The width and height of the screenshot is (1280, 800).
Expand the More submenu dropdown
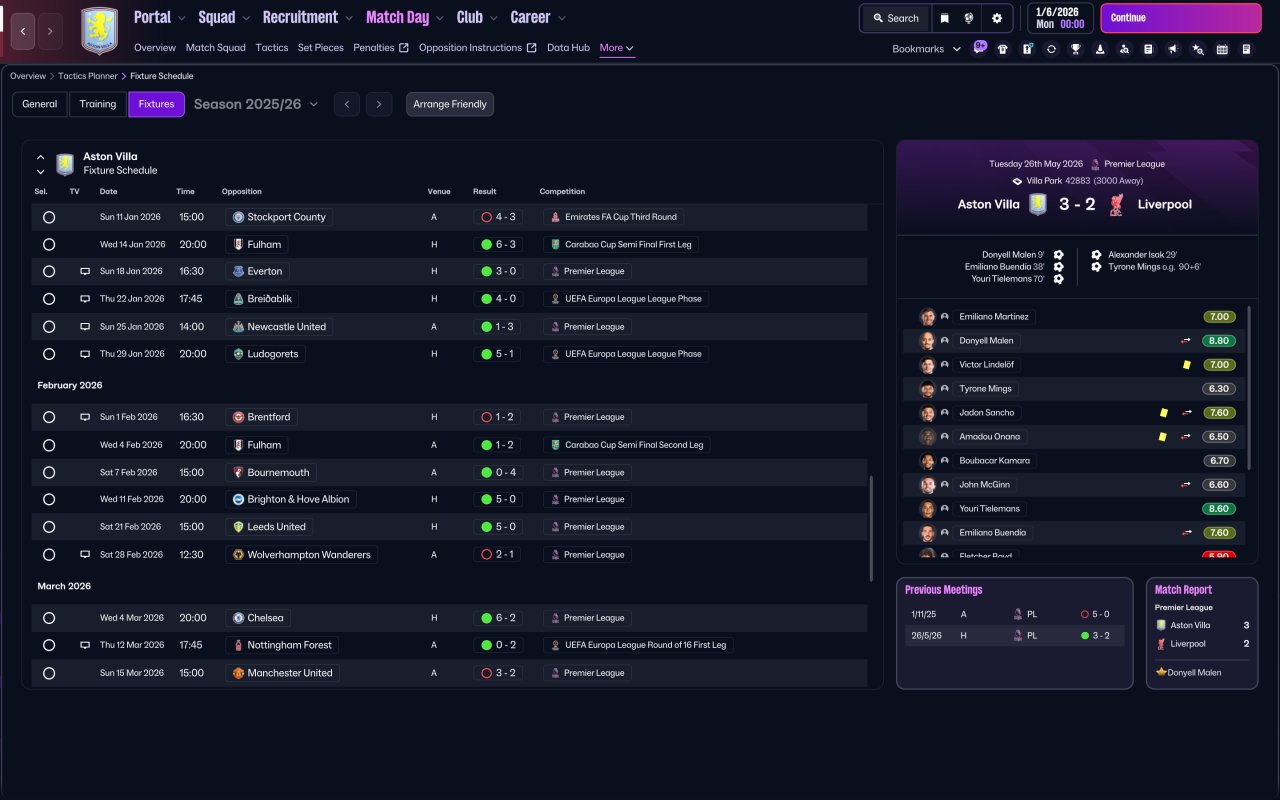coord(616,48)
